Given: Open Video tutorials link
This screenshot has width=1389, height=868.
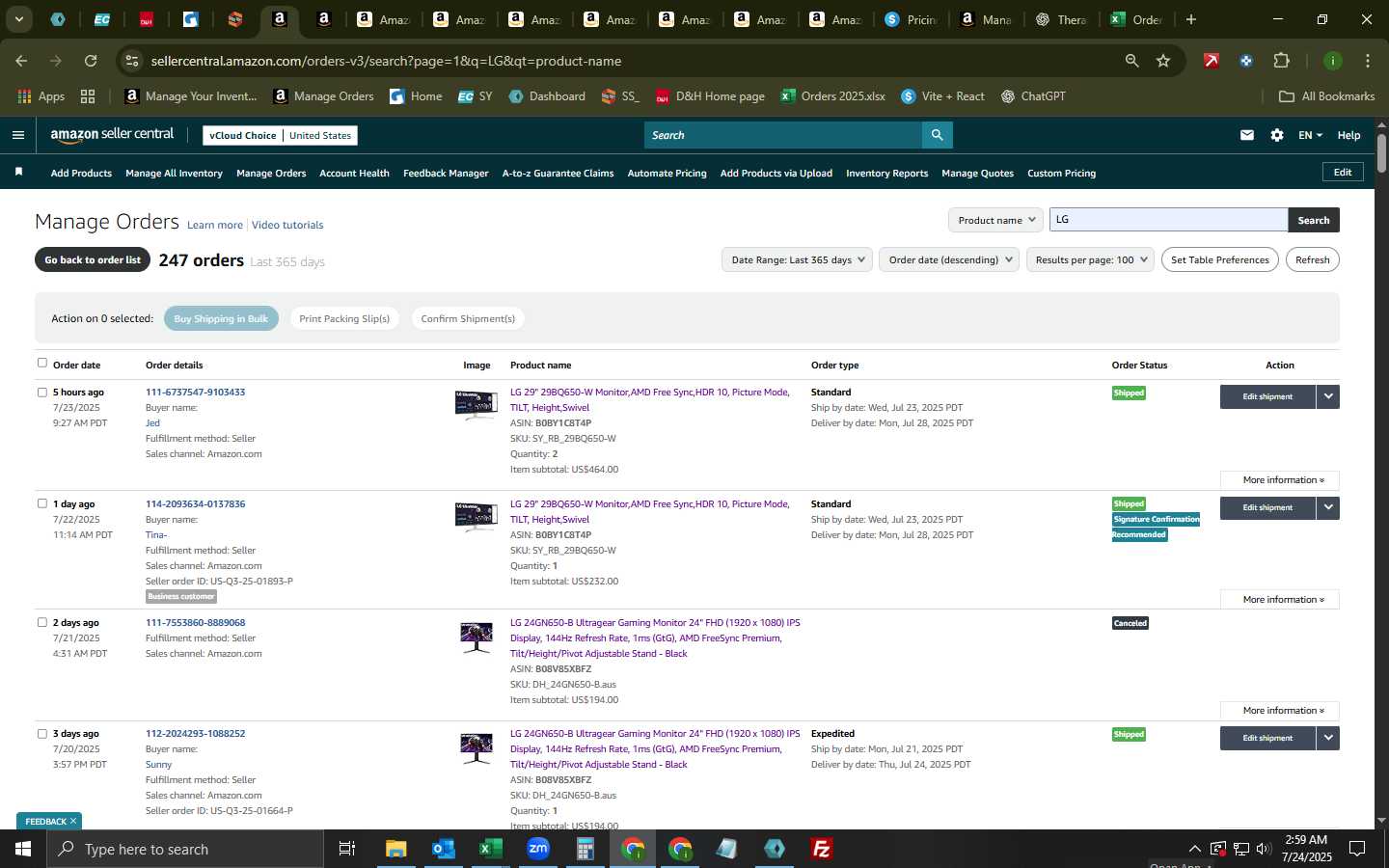Looking at the screenshot, I should [287, 225].
